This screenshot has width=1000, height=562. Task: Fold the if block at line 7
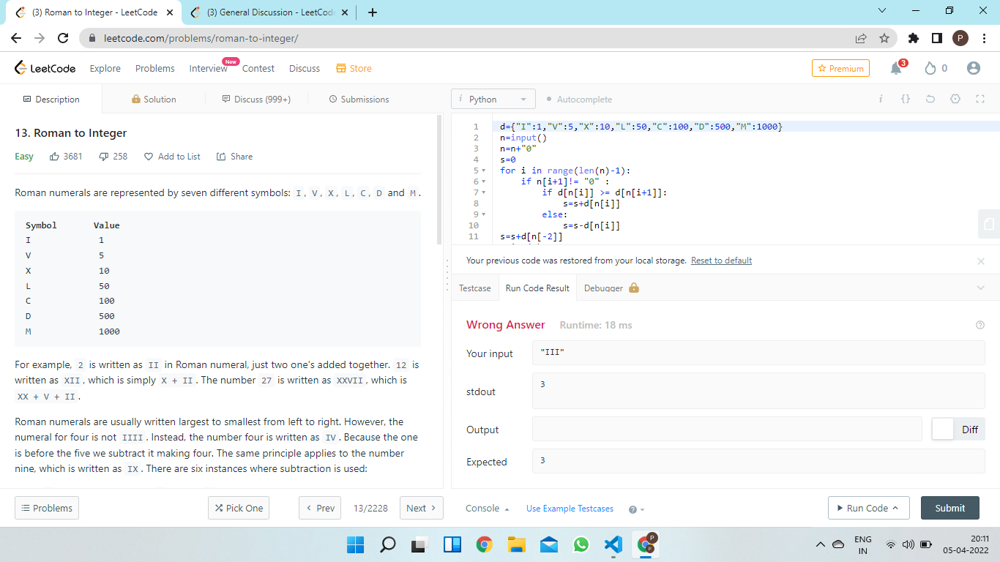tap(483, 193)
